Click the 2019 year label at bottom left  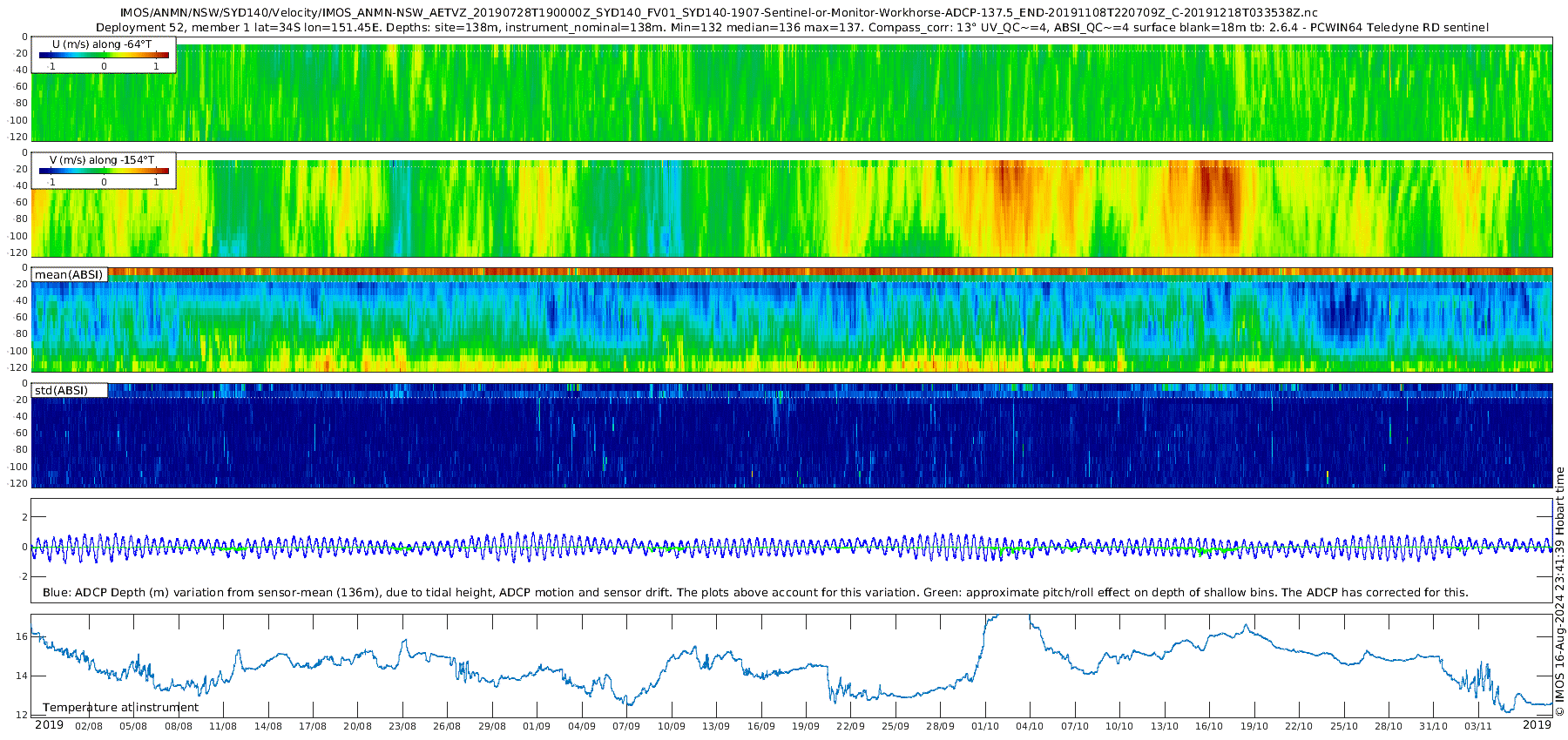[49, 725]
